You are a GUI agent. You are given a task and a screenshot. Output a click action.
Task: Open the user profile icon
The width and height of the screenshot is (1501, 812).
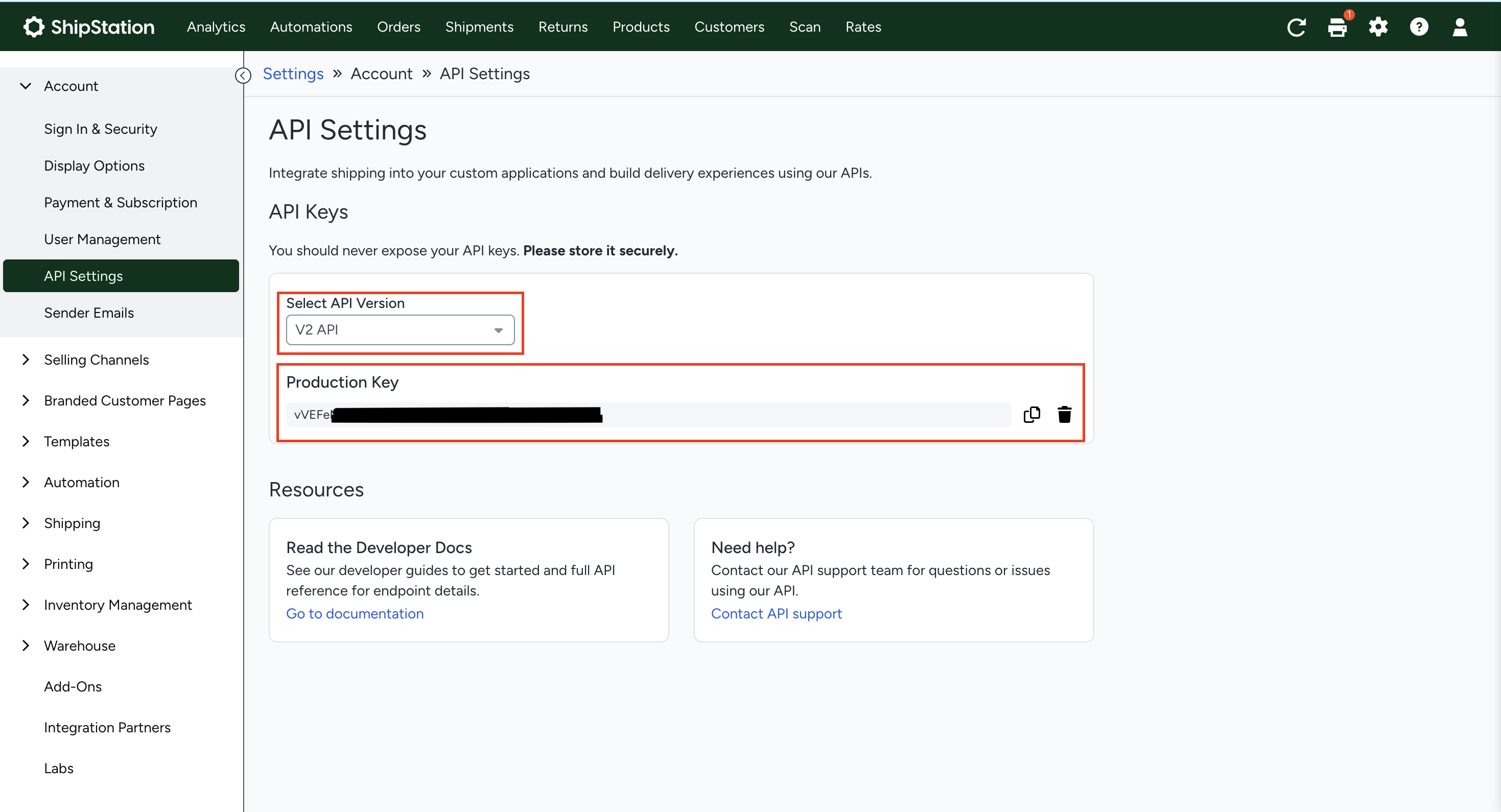(1460, 27)
